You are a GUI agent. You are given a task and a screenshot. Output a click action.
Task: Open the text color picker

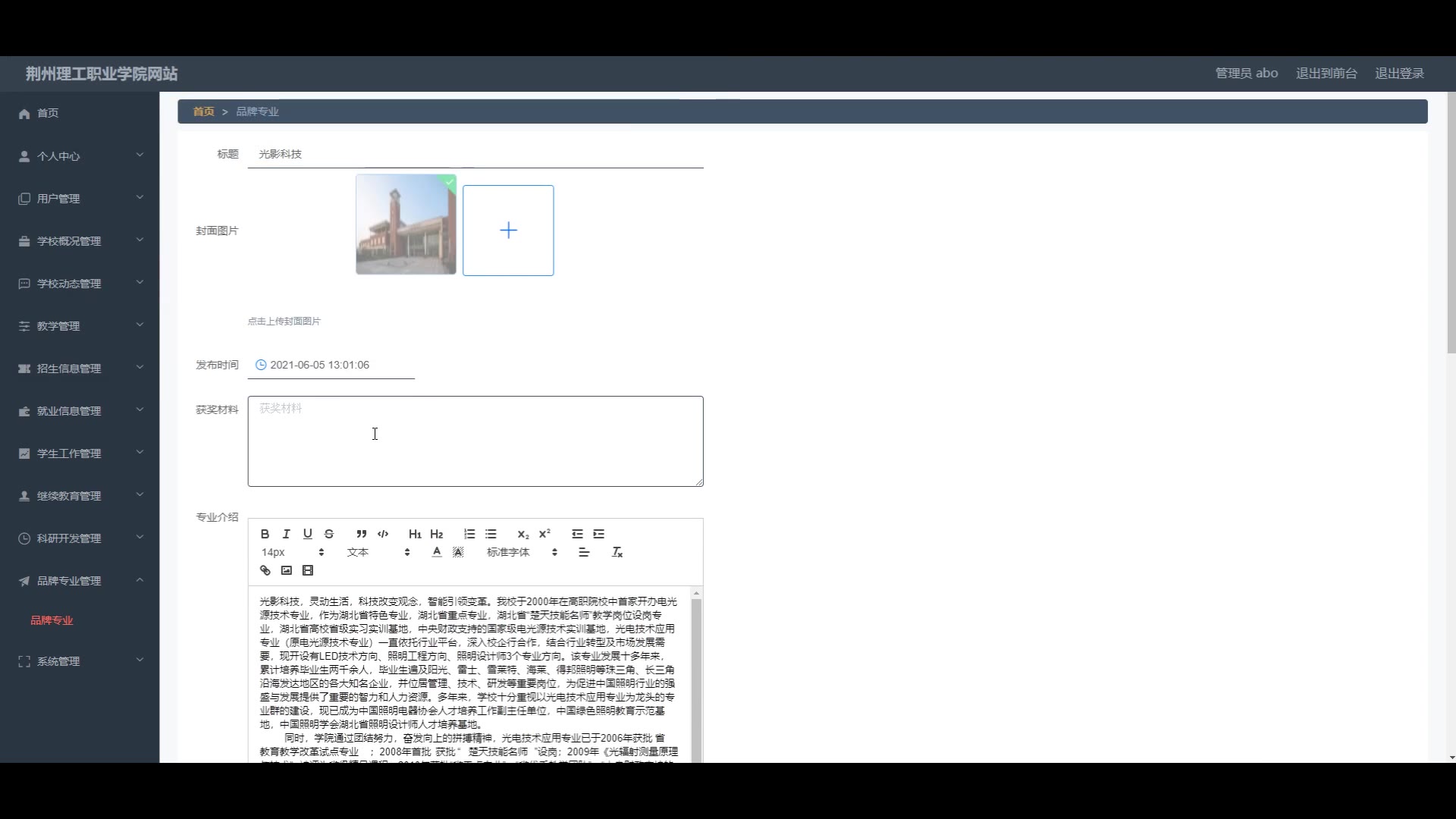coord(437,552)
